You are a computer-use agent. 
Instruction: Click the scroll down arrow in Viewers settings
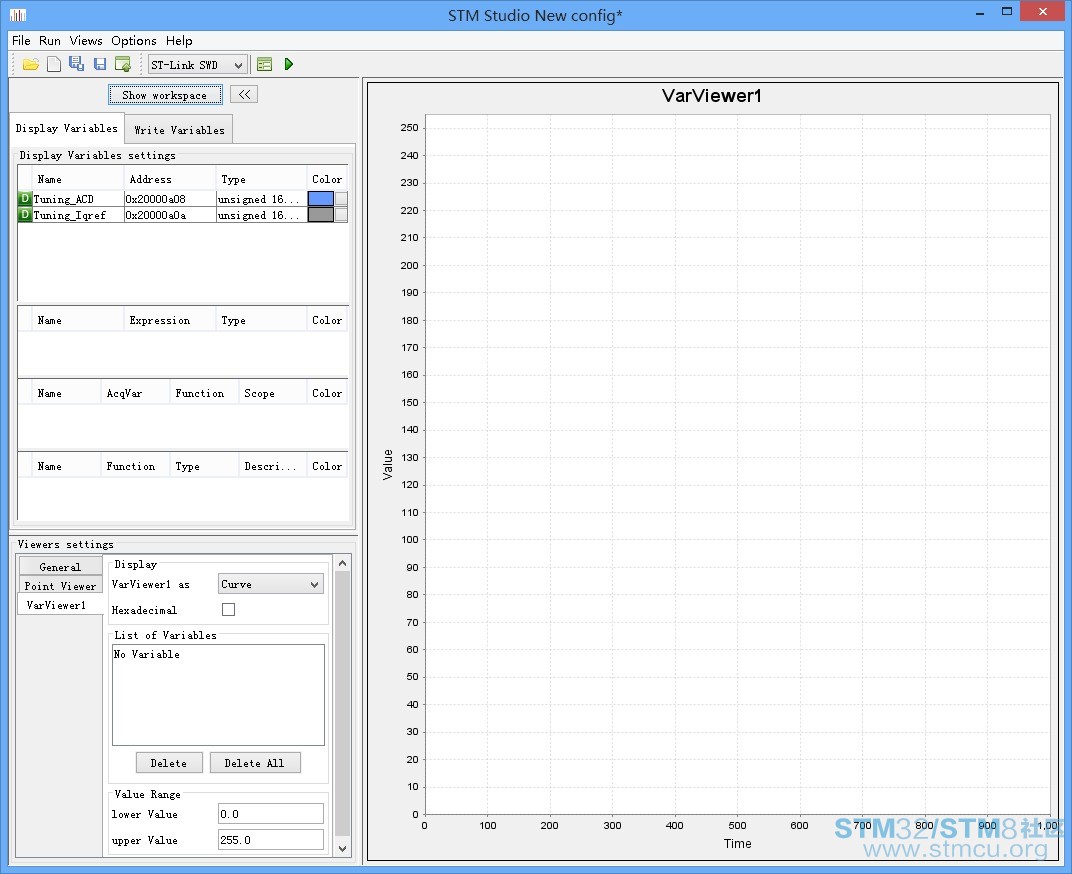click(343, 848)
